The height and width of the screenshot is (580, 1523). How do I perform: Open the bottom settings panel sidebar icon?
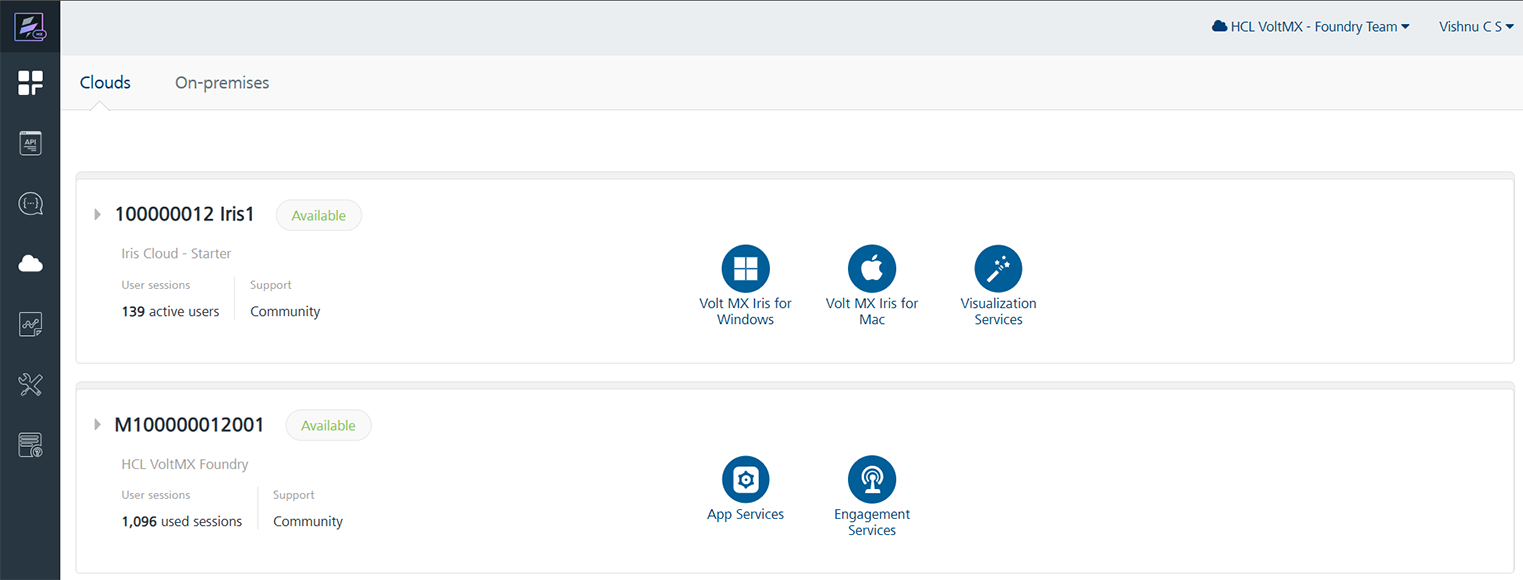click(x=30, y=445)
